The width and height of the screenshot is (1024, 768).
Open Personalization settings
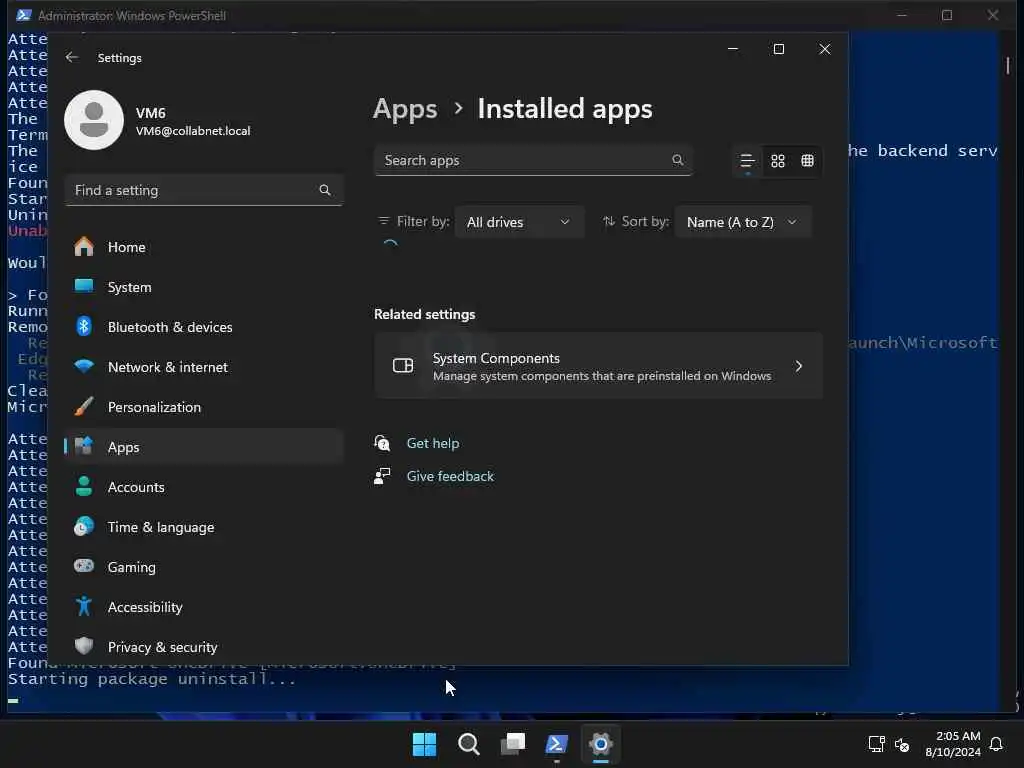click(204, 407)
